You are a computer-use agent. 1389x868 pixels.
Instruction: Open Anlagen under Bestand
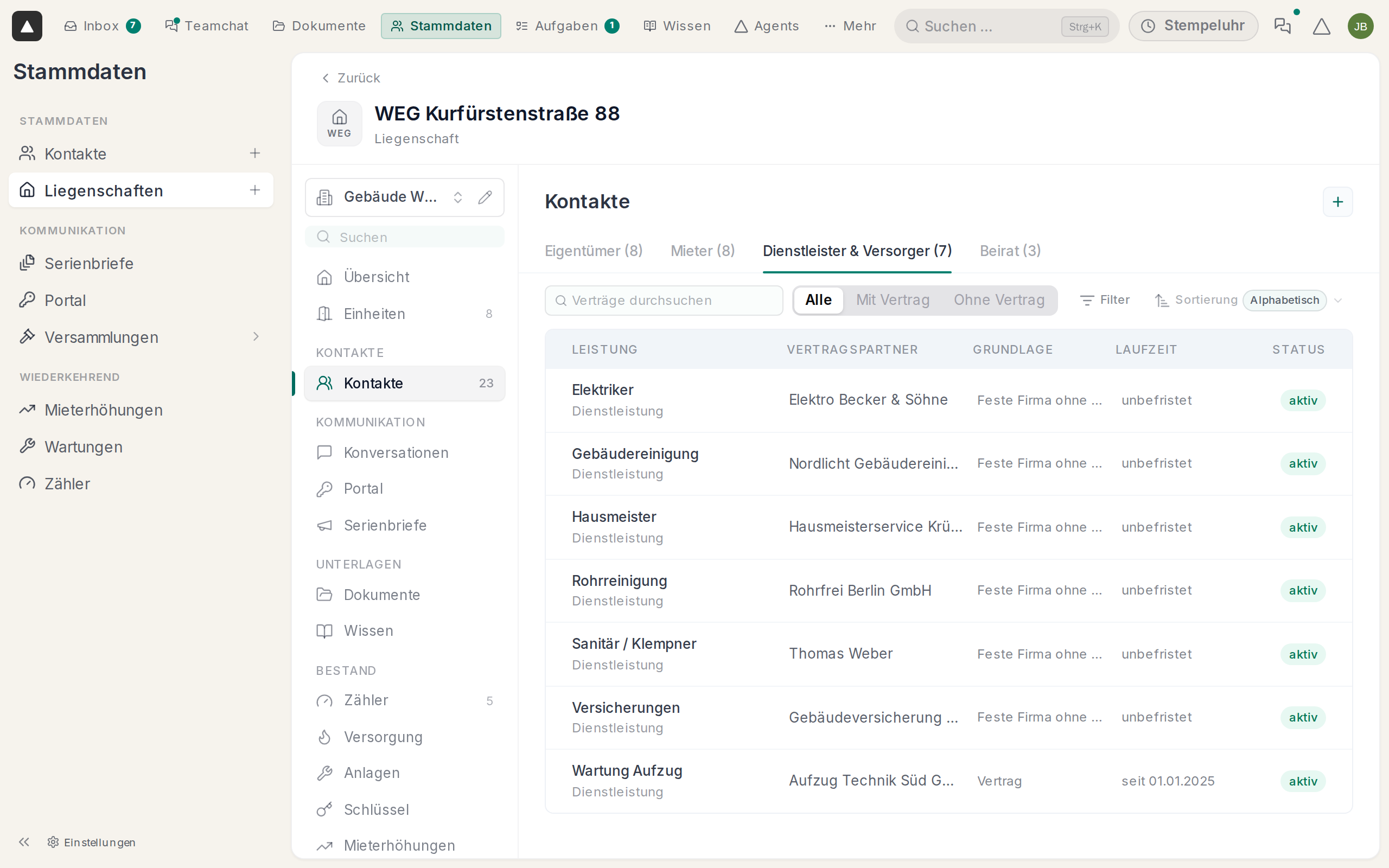click(405, 773)
